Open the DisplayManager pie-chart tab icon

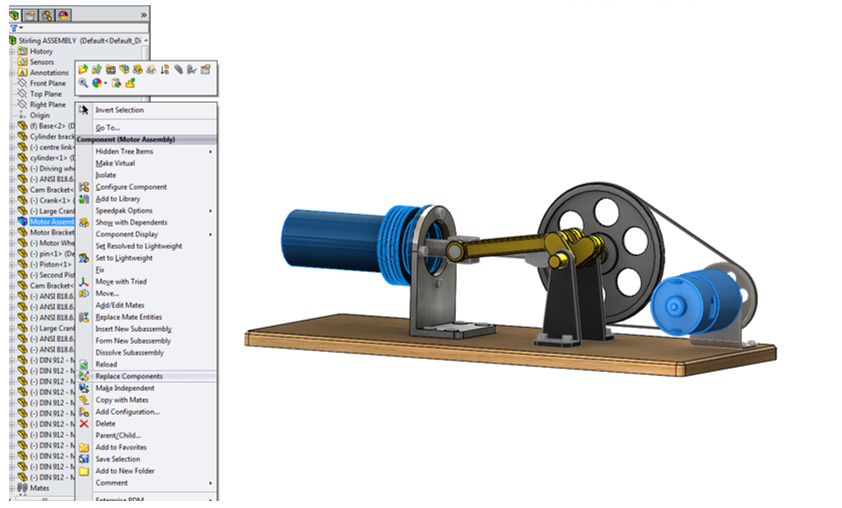[64, 15]
